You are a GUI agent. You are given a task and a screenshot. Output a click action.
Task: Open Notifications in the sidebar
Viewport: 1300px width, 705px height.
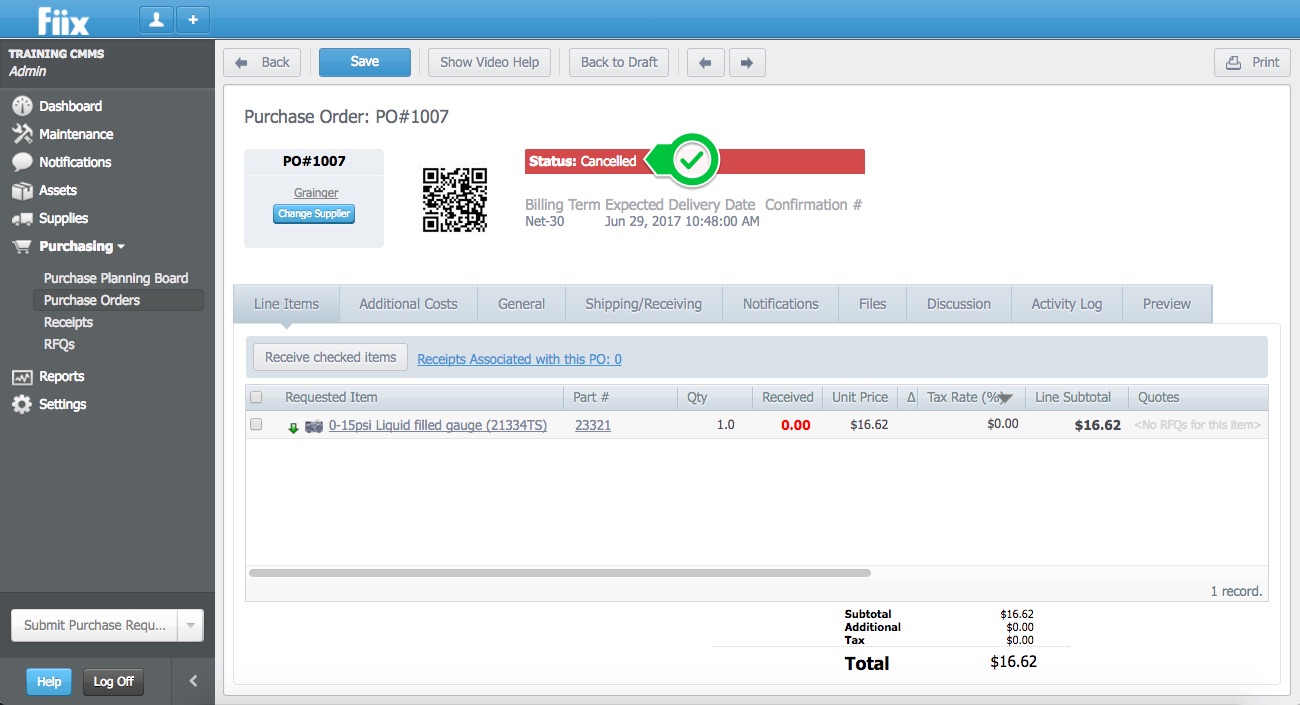pos(75,162)
